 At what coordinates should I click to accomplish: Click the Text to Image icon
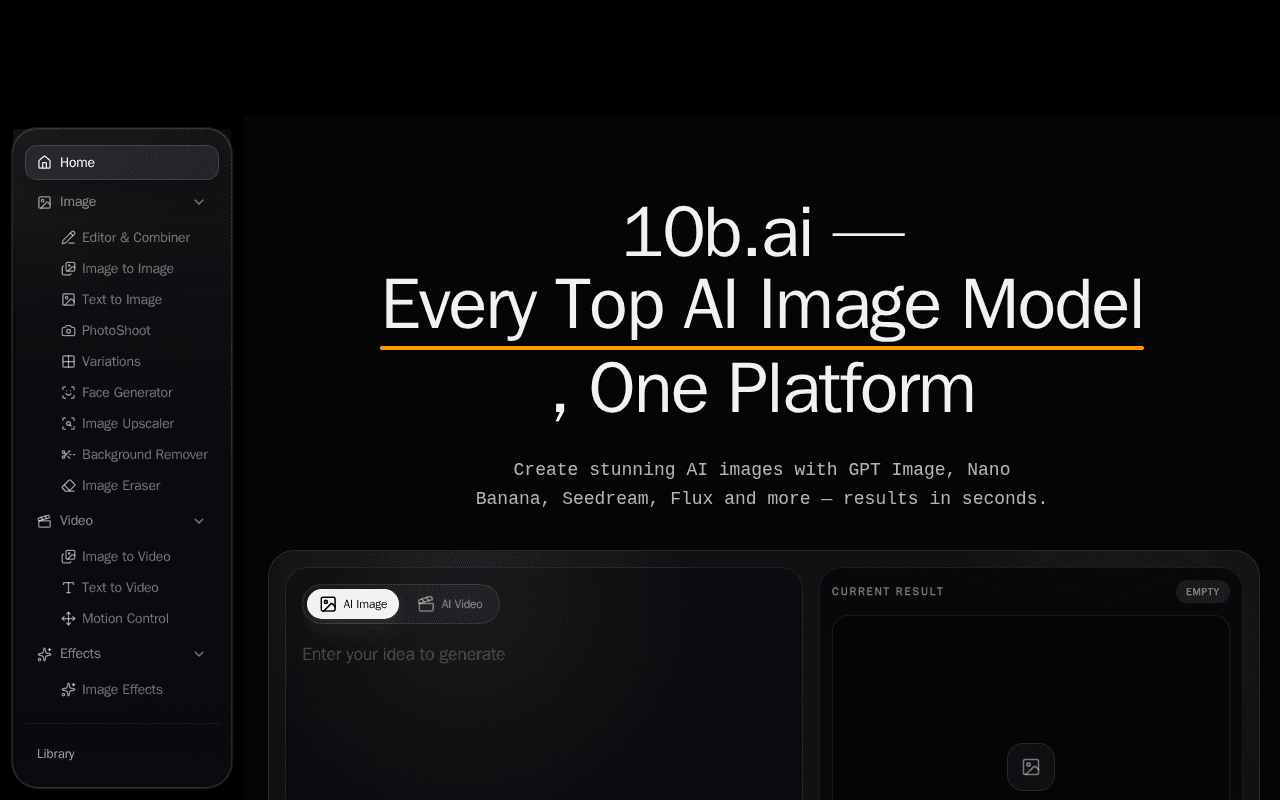pos(68,300)
